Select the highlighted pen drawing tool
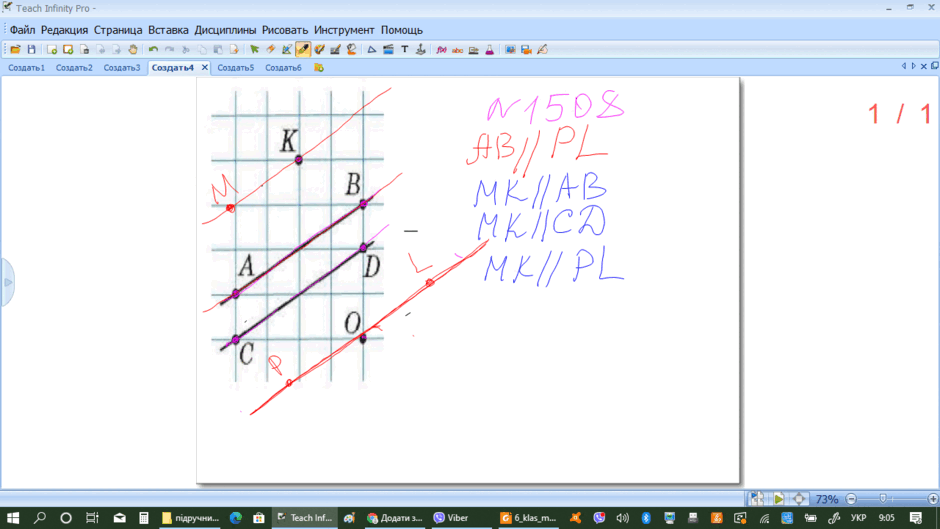The width and height of the screenshot is (940, 529). (x=303, y=50)
